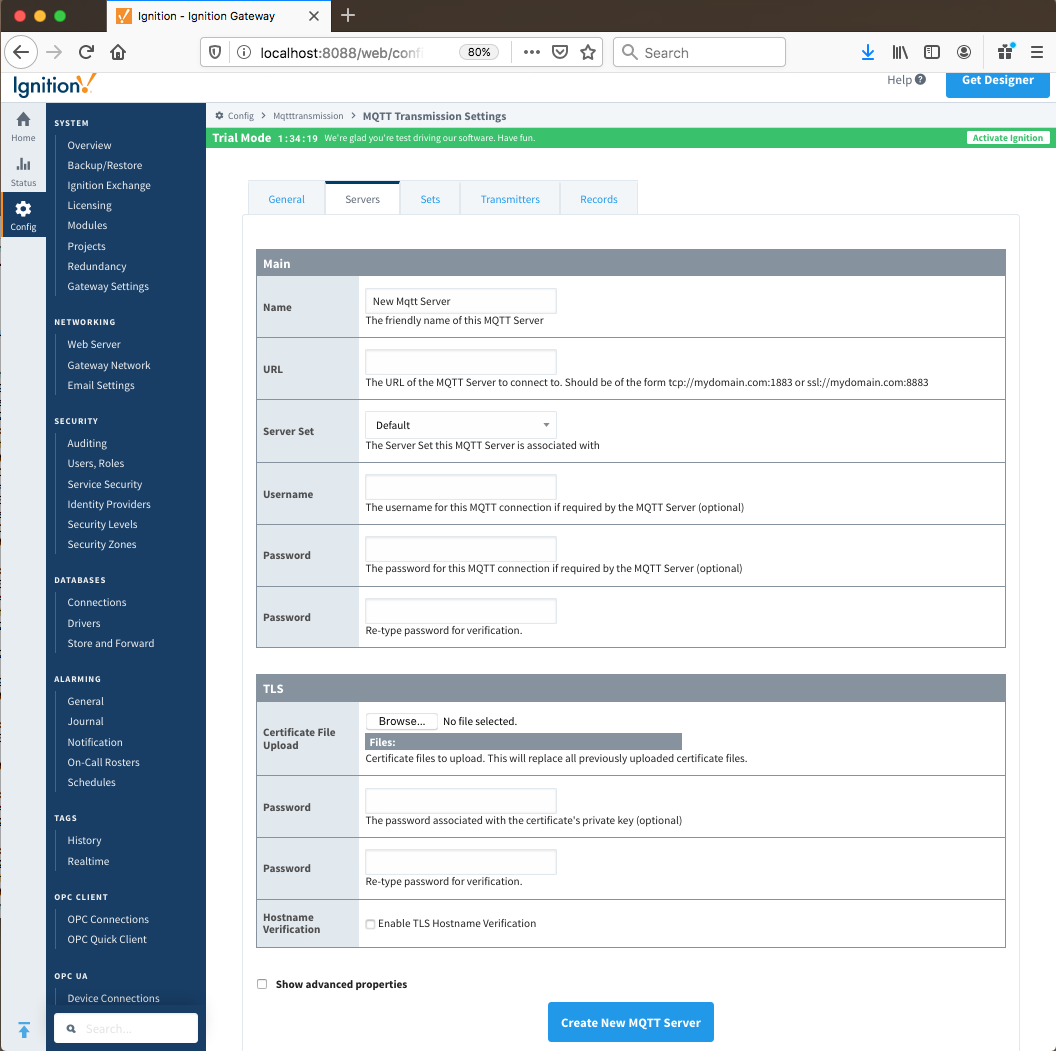
Task: Click the Help question mark icon
Action: click(920, 79)
